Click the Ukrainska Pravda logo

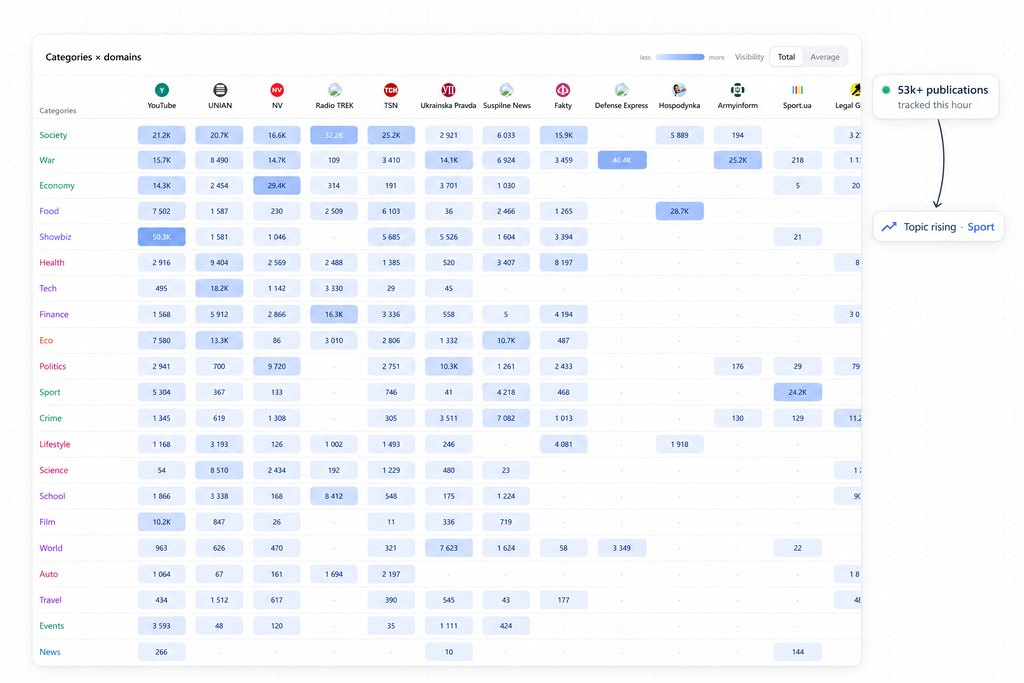[448, 90]
